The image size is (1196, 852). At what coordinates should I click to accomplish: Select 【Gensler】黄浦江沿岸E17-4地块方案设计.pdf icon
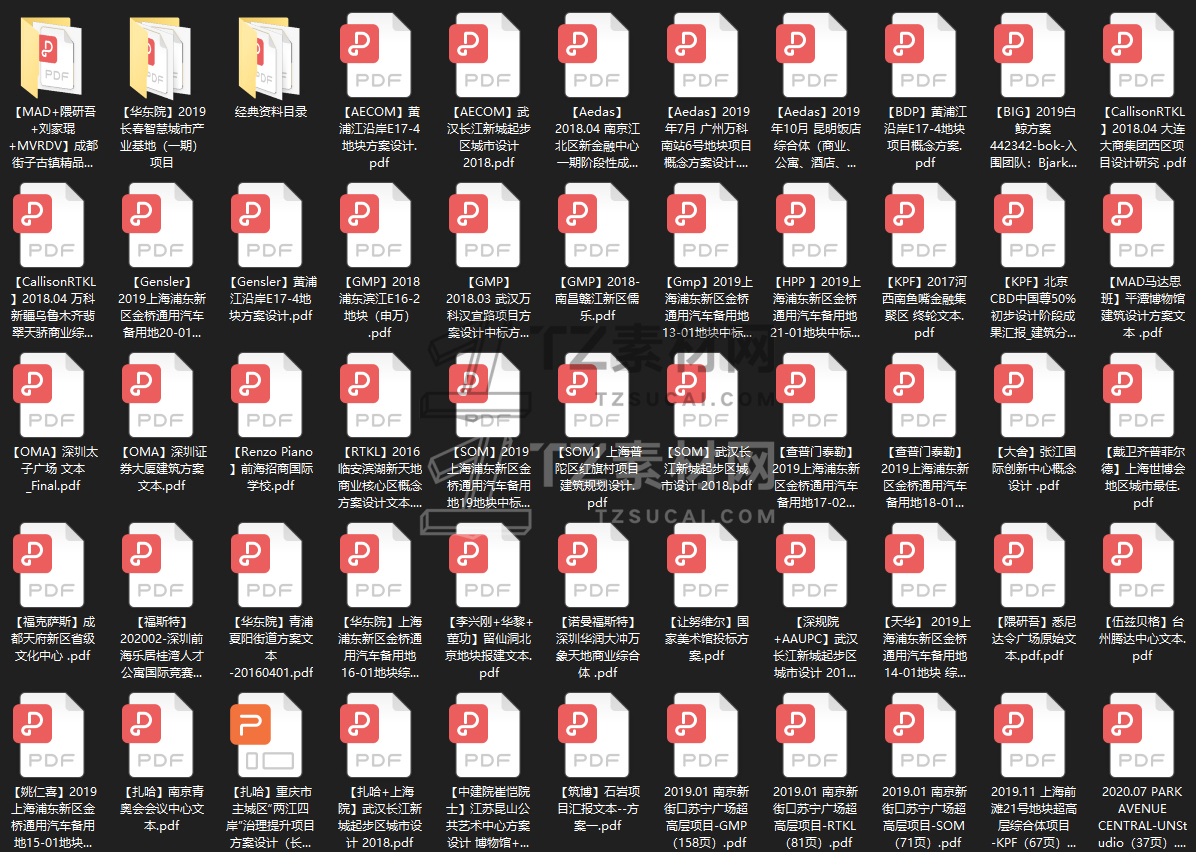(x=266, y=226)
